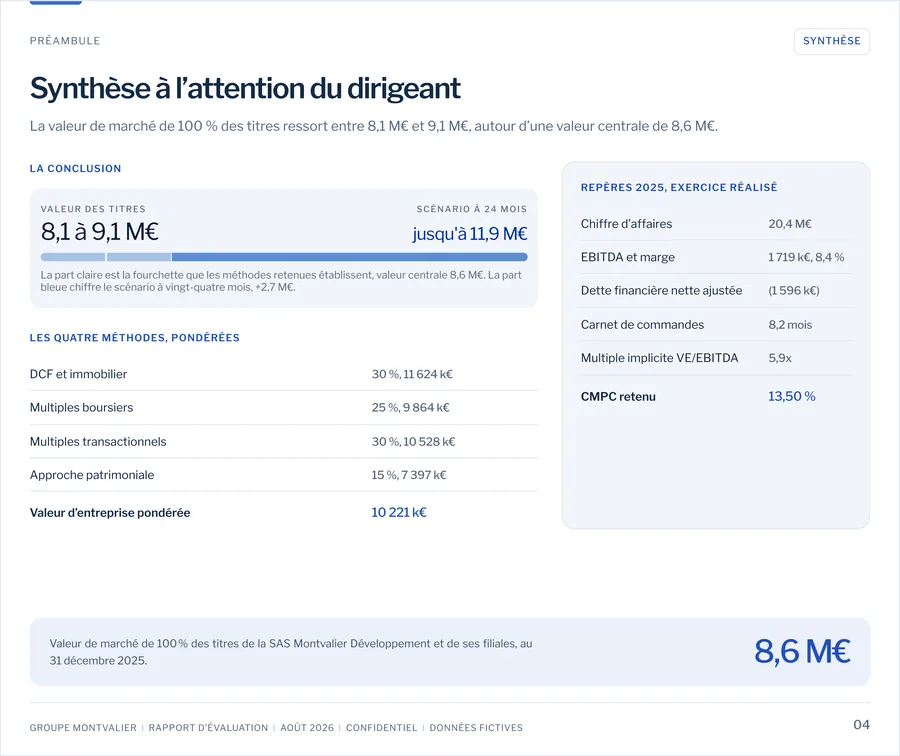
Task: Select the 'Multiples transactionnels' row label
Action: pos(98,441)
